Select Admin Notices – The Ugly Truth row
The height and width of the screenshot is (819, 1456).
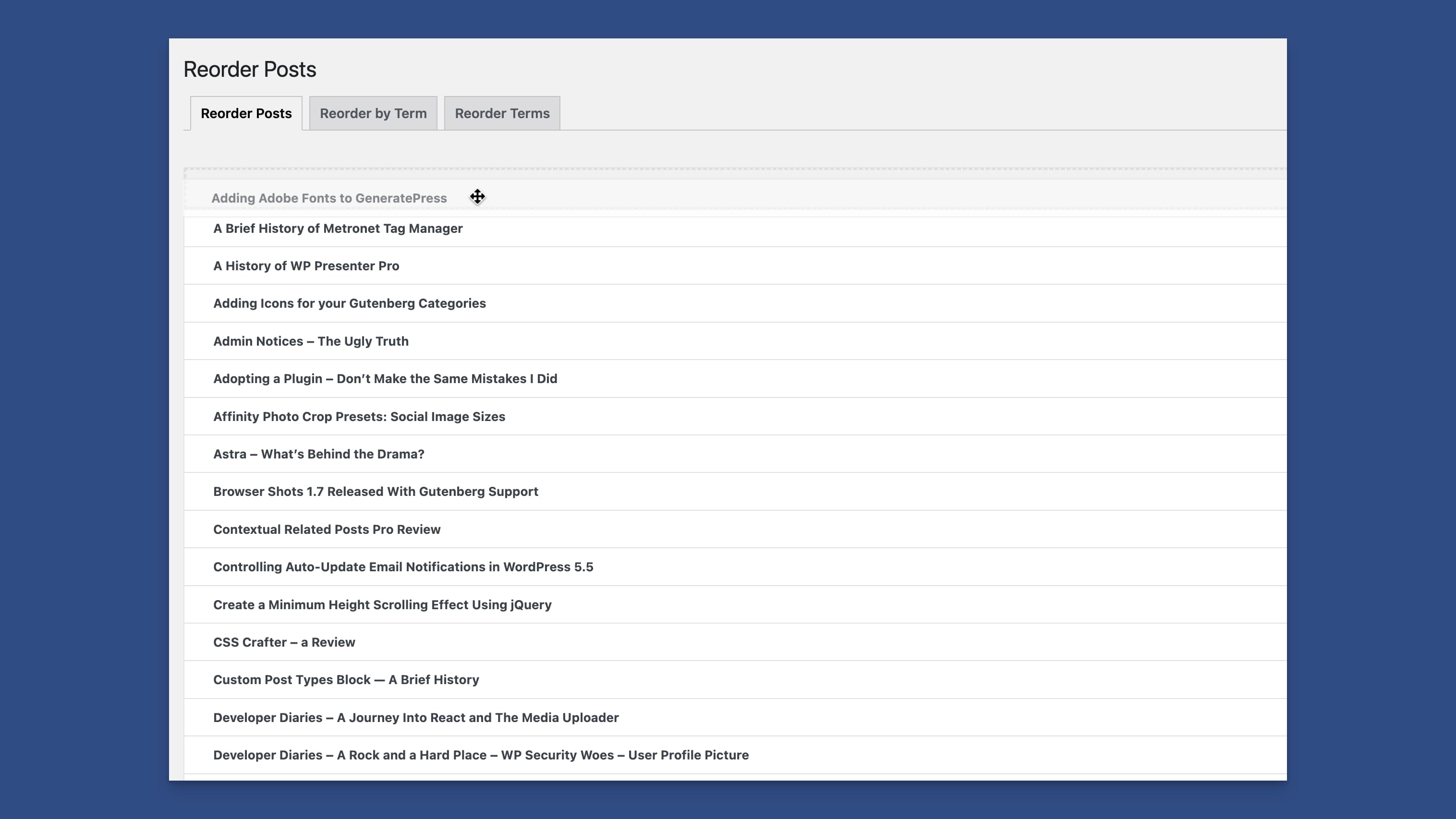coord(310,341)
